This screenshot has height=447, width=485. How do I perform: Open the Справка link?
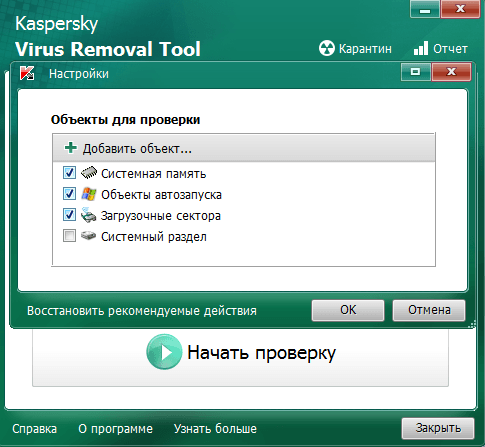pos(34,429)
